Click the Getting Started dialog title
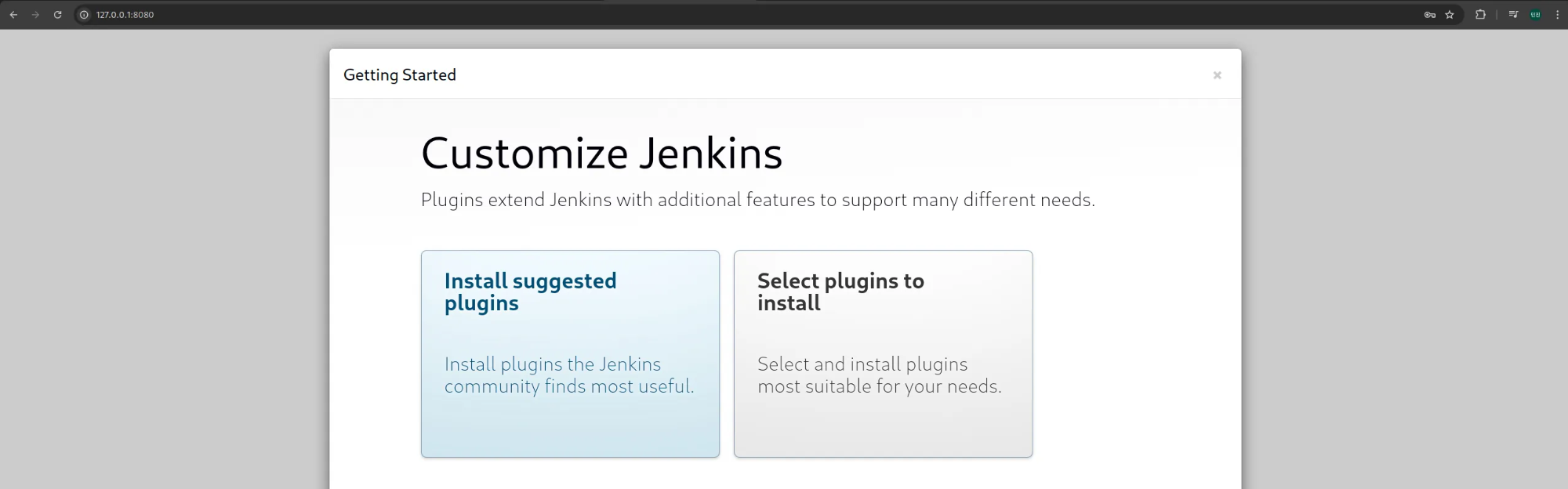The width and height of the screenshot is (1568, 489). coord(400,75)
